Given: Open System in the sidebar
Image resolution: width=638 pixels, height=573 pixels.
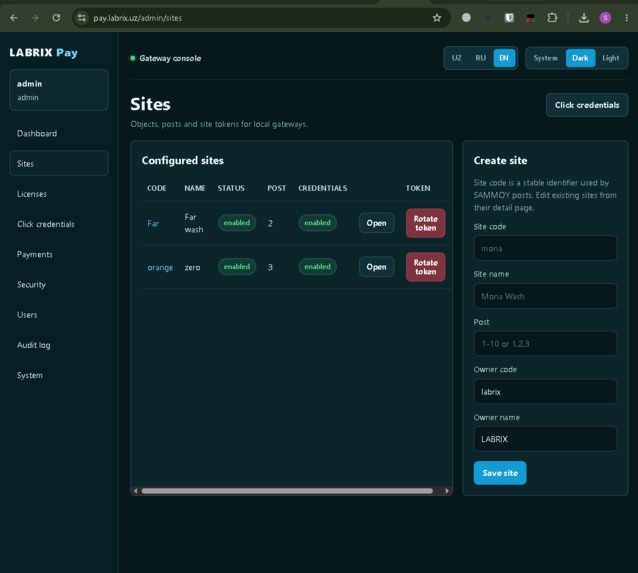Looking at the screenshot, I should 59,375.
